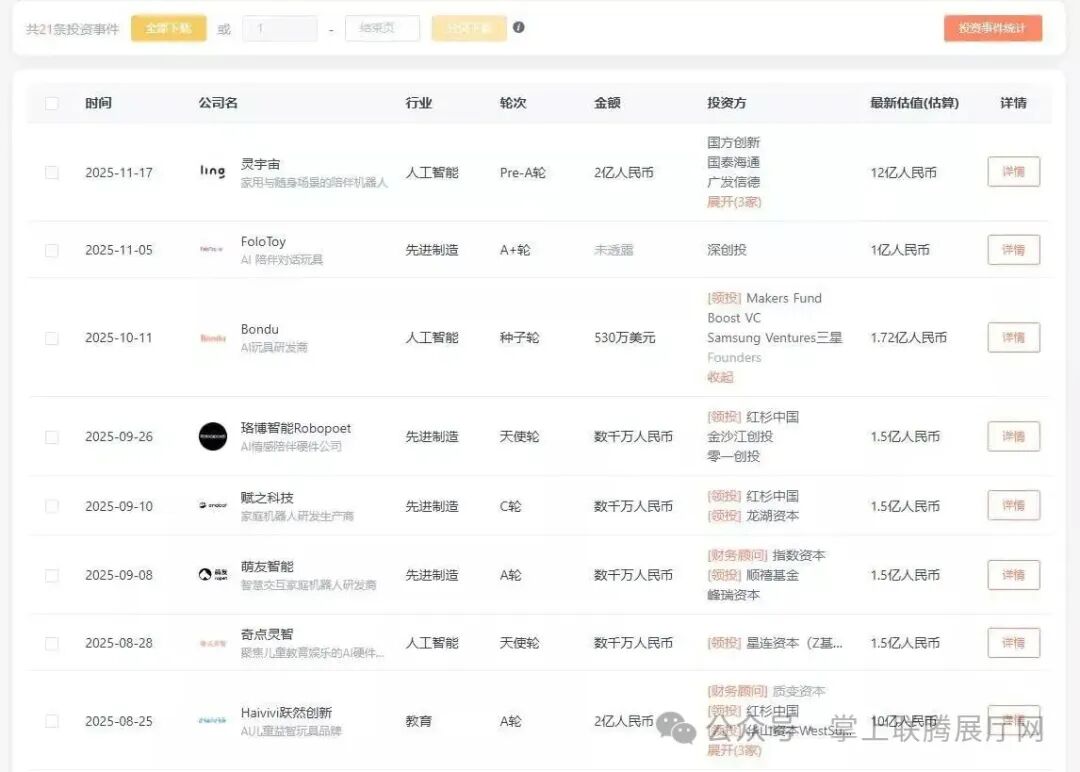The image size is (1080, 772).
Task: Expand 展开(3家) investors for 灵宇宙
Action: pyautogui.click(x=734, y=202)
